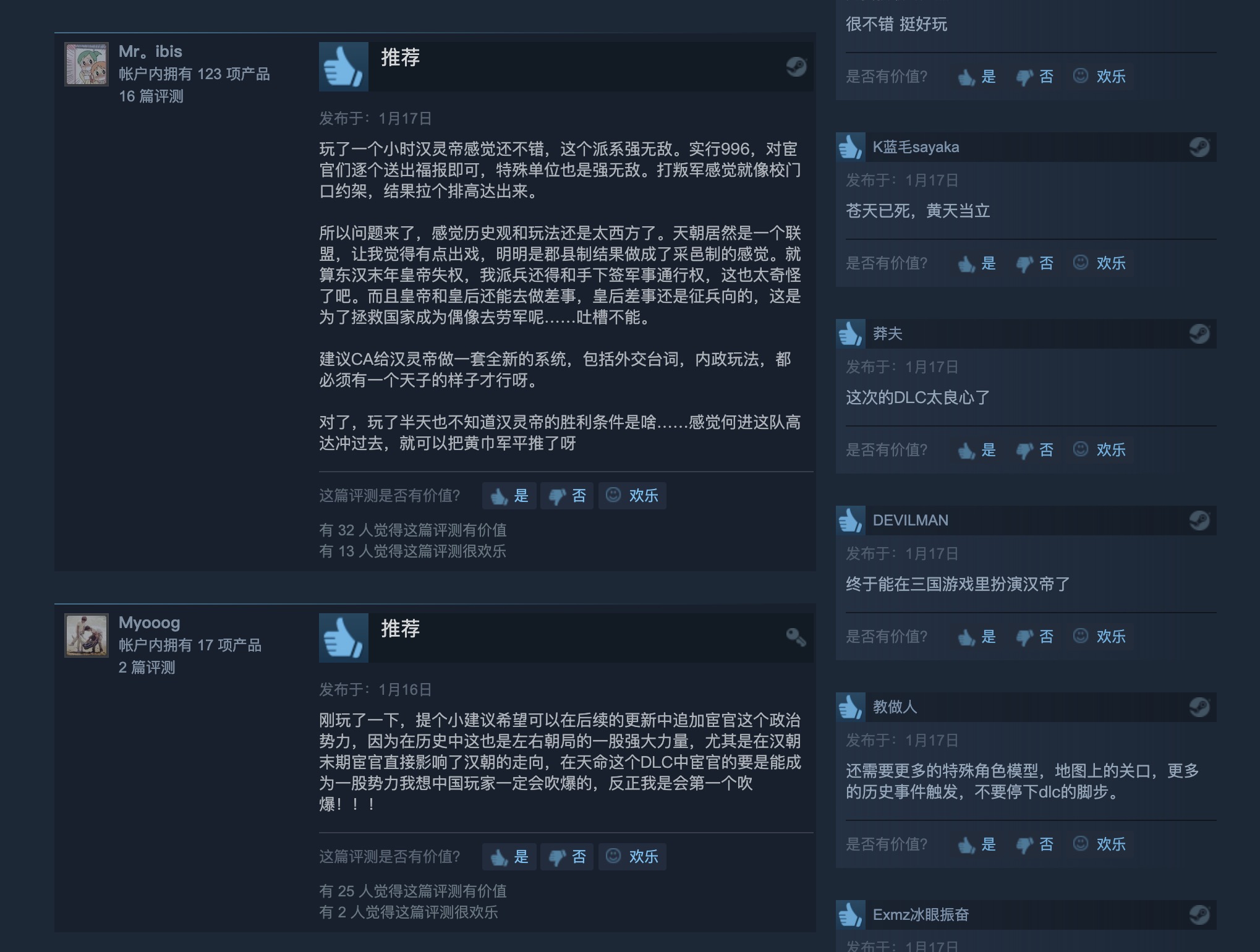
Task: Click Steam icon on DEVILMAN review header
Action: [1199, 521]
